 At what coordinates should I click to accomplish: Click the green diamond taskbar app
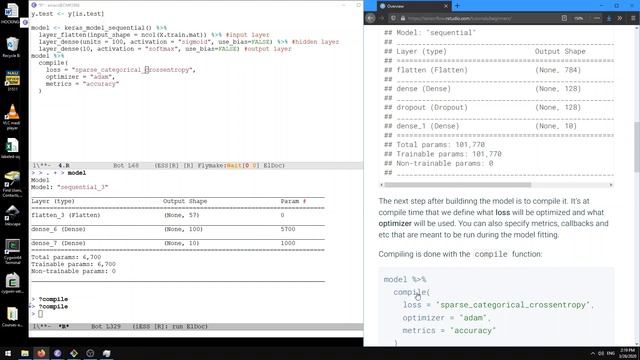[74, 353]
